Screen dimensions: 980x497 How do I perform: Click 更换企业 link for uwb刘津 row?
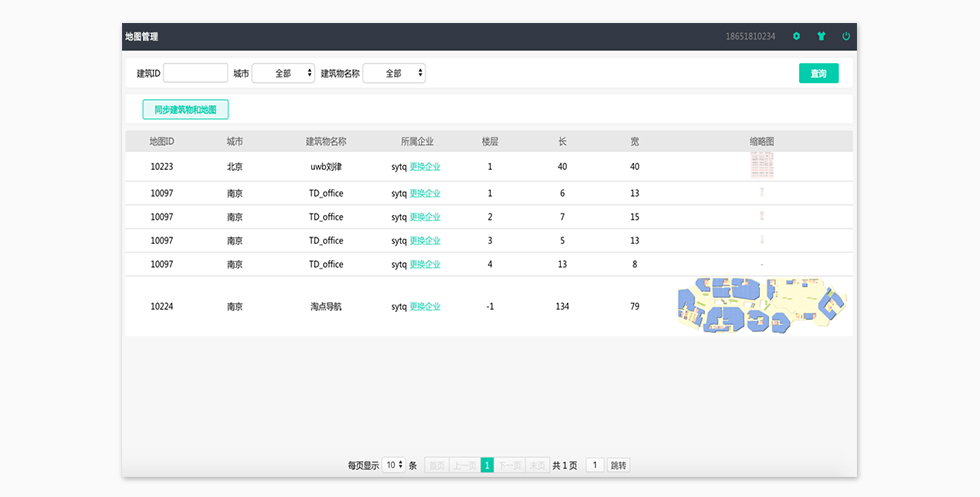(x=425, y=167)
